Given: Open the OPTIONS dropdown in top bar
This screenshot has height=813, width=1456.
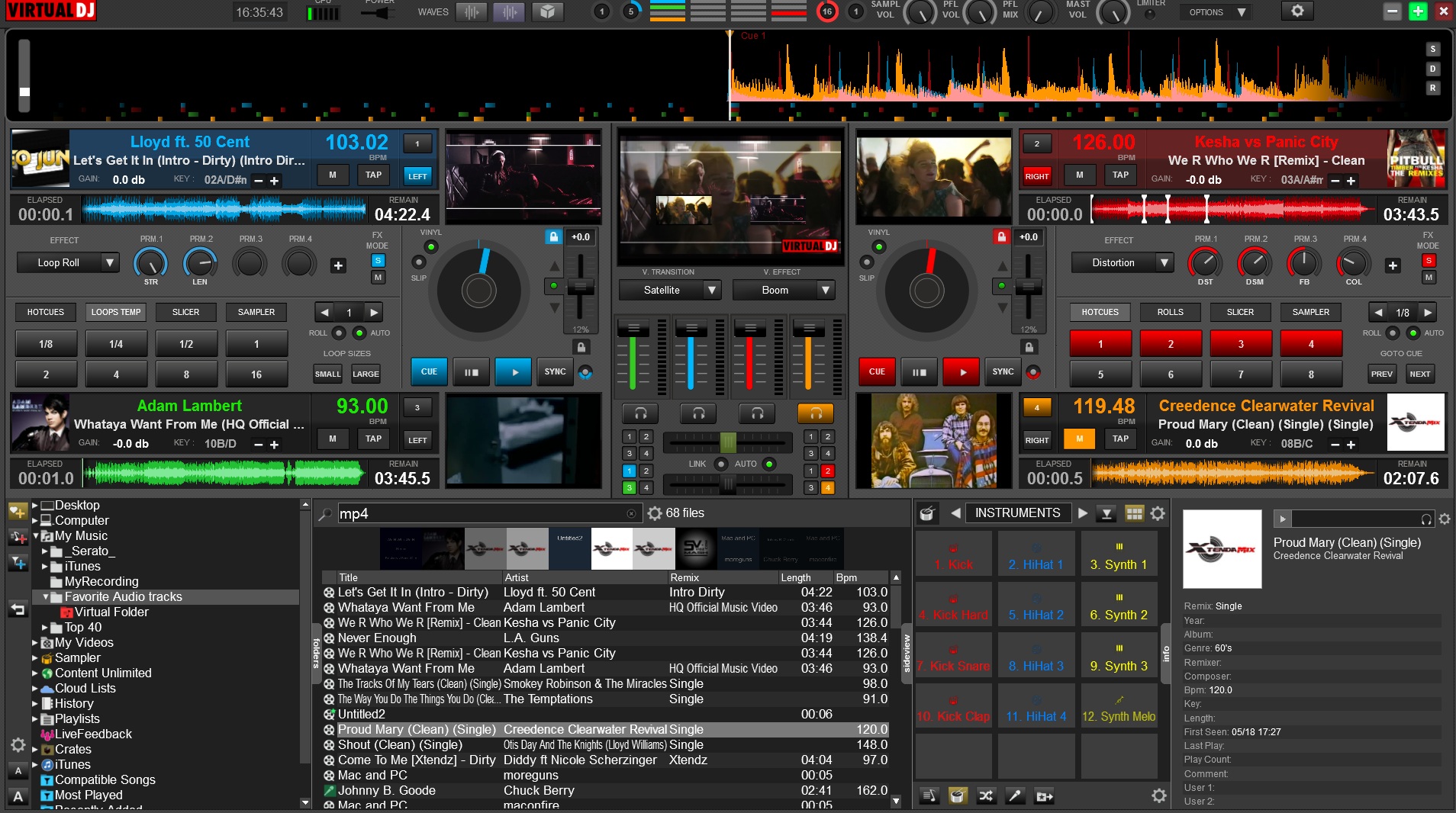Looking at the screenshot, I should (x=1216, y=12).
